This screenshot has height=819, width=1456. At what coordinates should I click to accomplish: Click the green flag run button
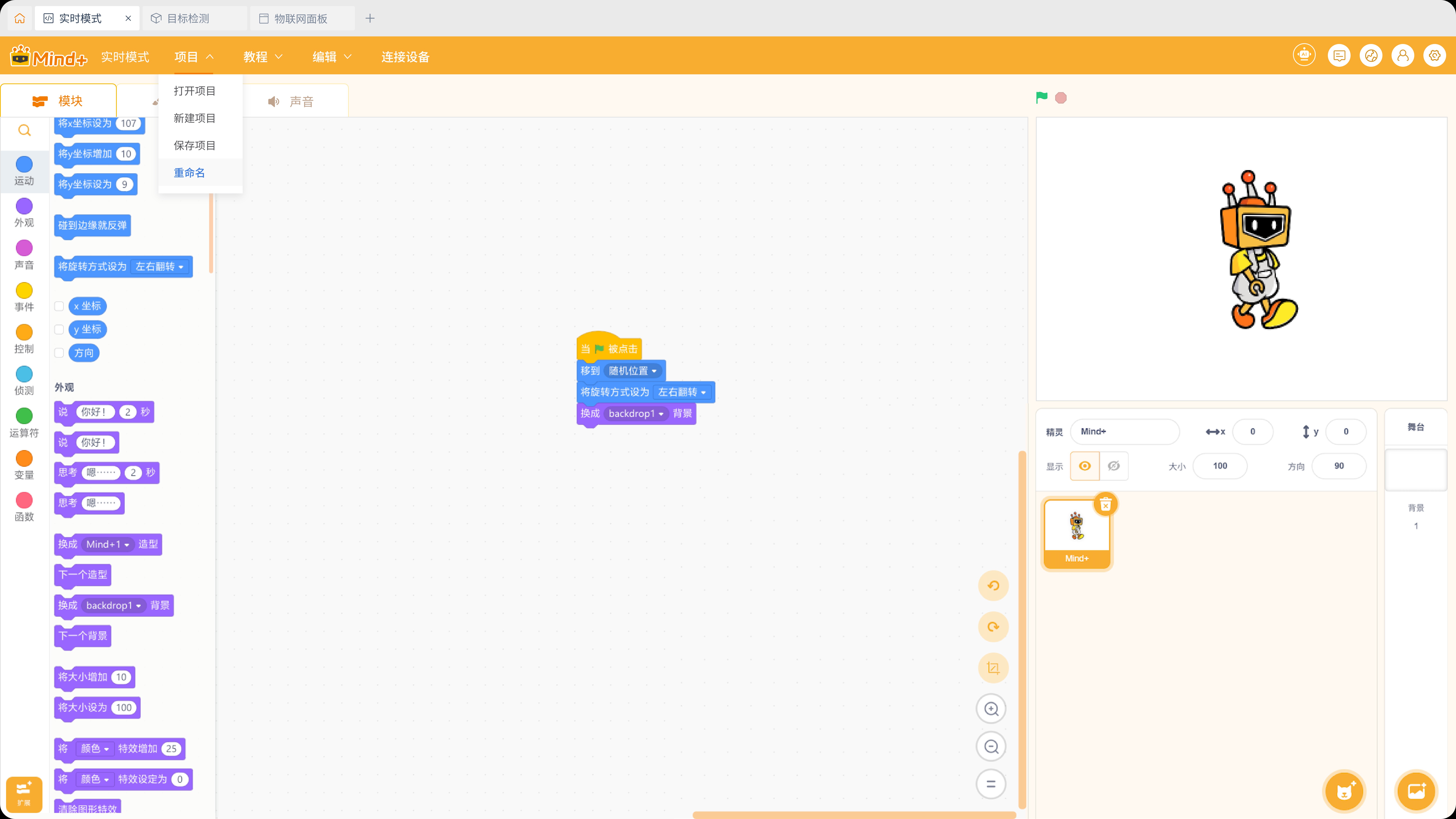point(1042,98)
